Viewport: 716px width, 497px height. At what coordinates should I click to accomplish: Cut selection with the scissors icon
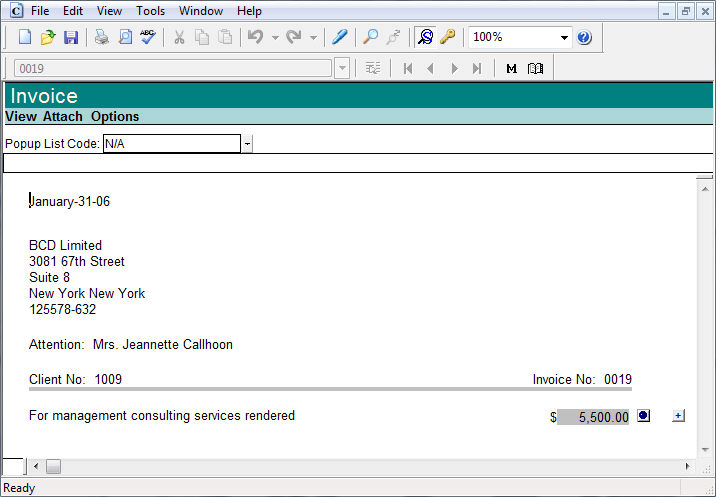click(x=179, y=37)
